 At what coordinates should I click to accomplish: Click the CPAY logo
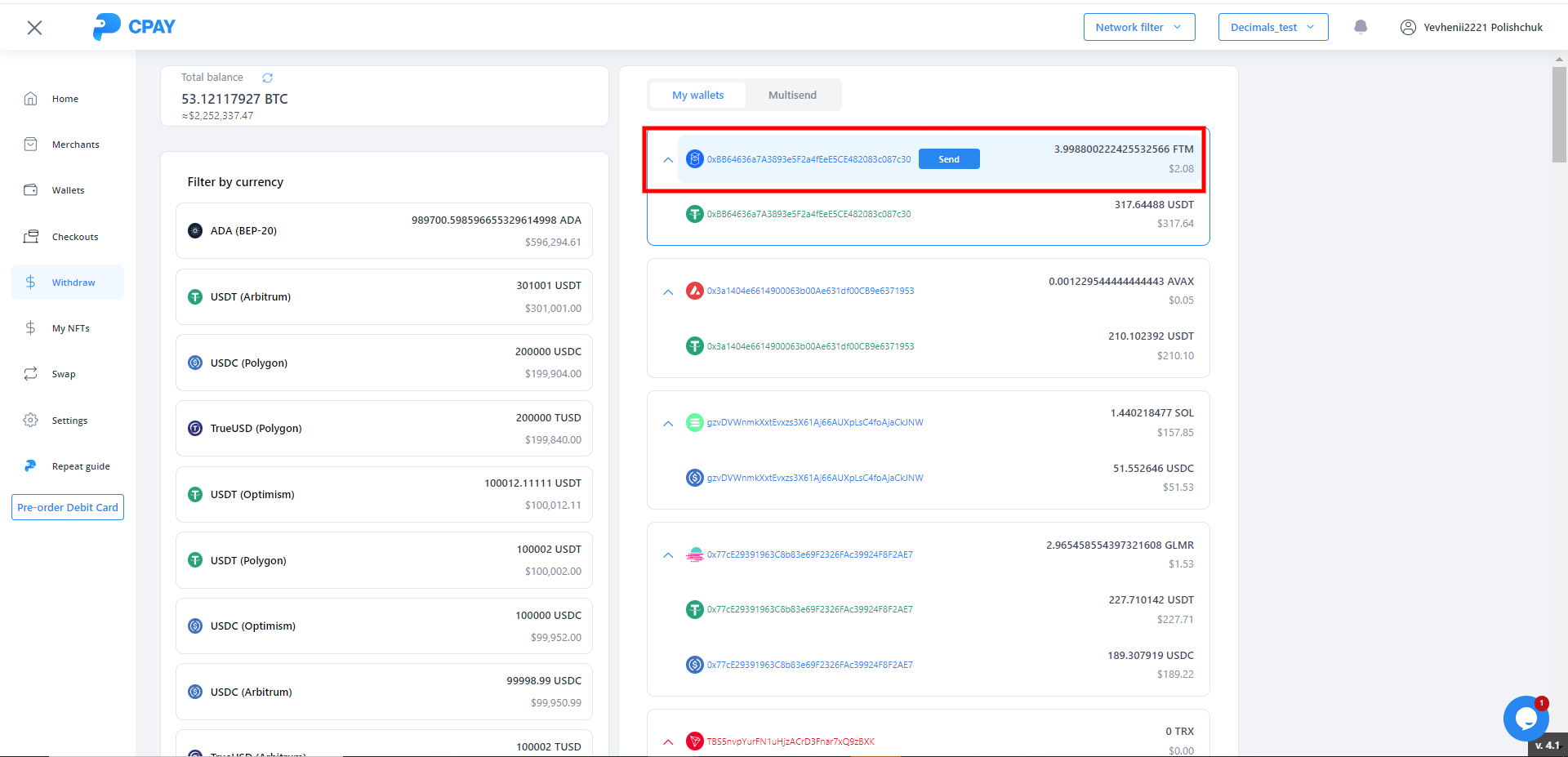pos(135,27)
